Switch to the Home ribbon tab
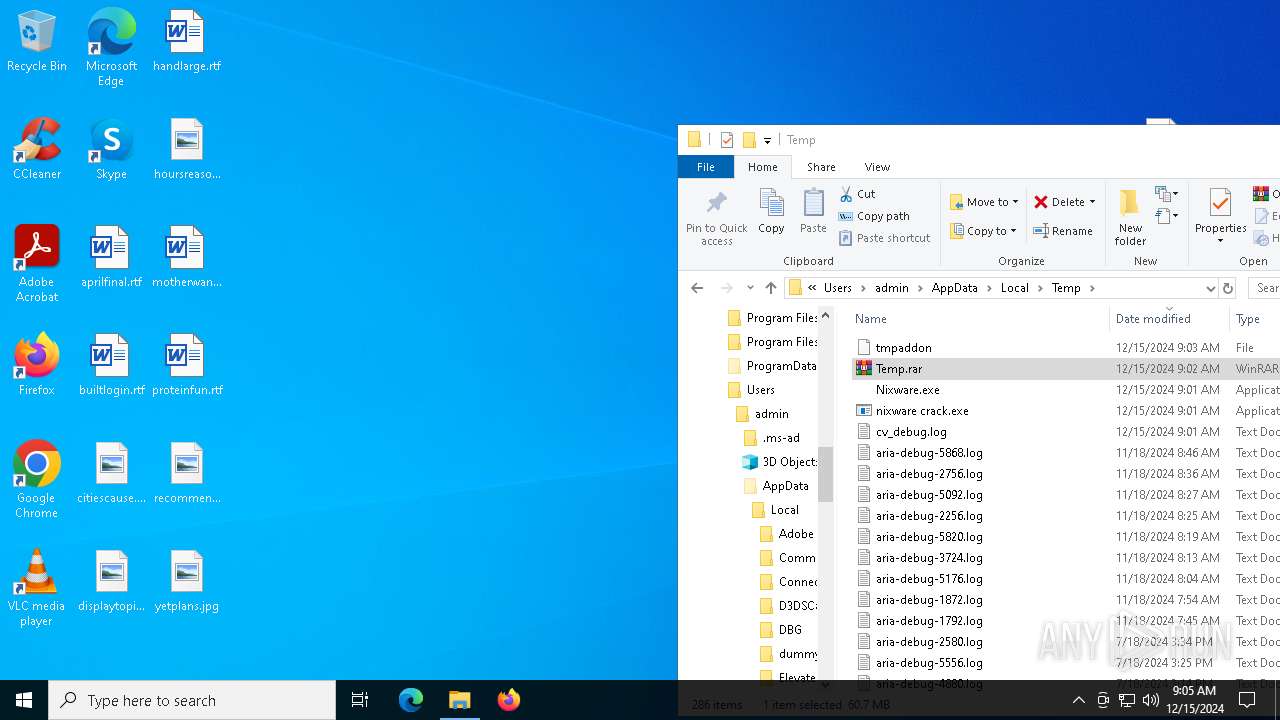The width and height of the screenshot is (1280, 720). pos(762,167)
